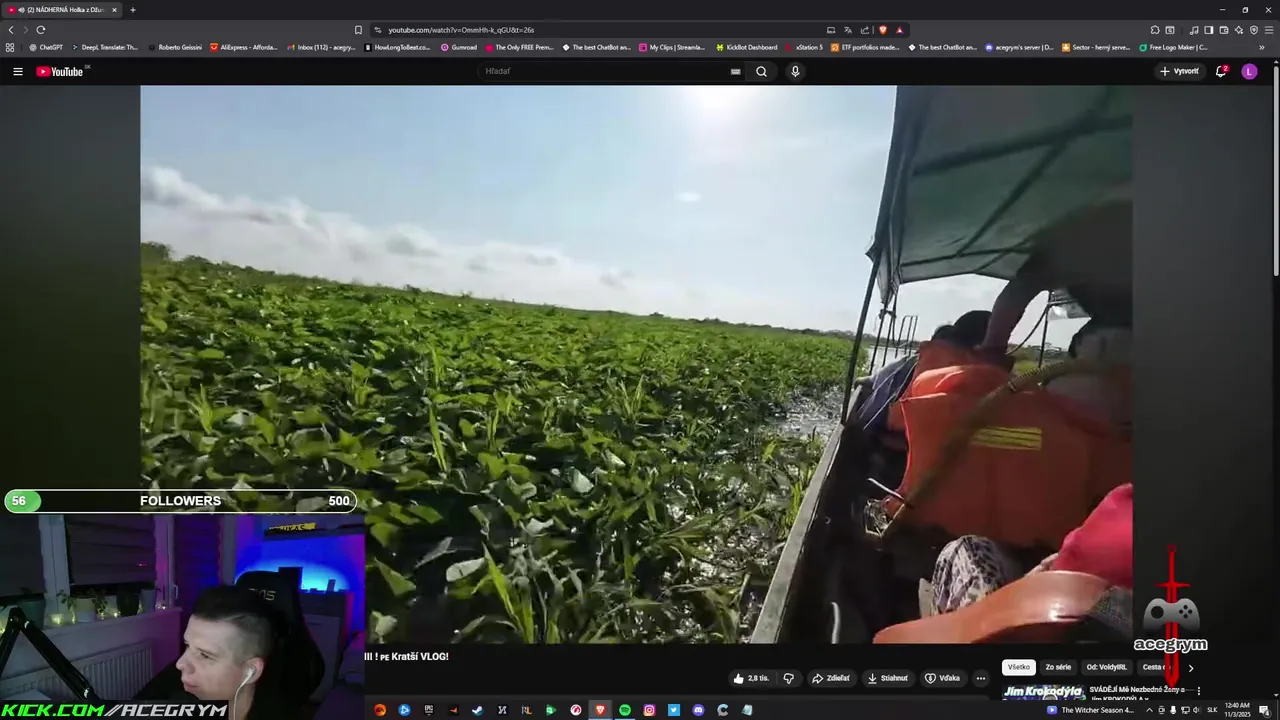Select the Zo série filter chip

(x=1058, y=667)
